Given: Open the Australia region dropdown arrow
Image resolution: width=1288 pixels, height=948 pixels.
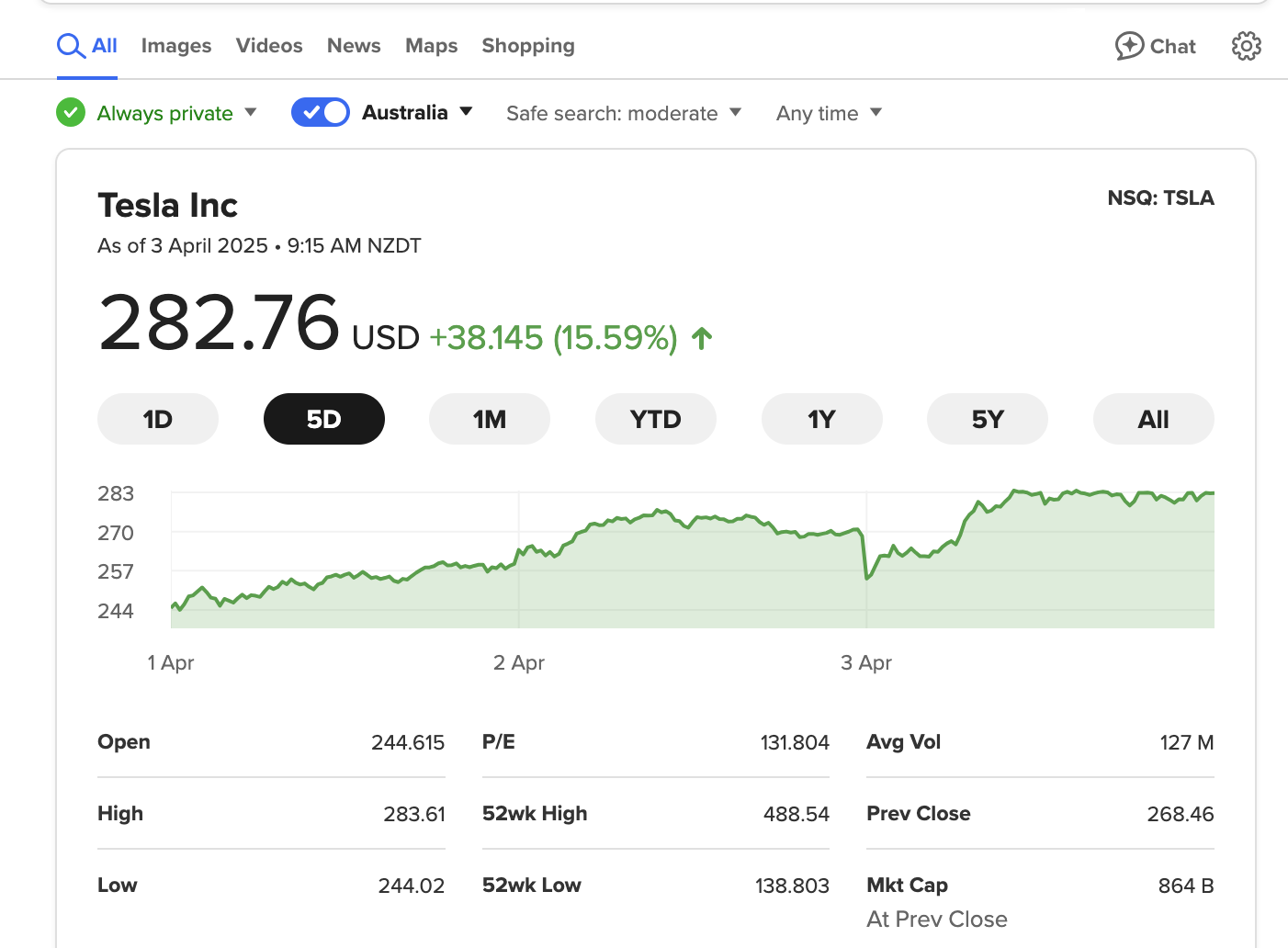Looking at the screenshot, I should 466,111.
